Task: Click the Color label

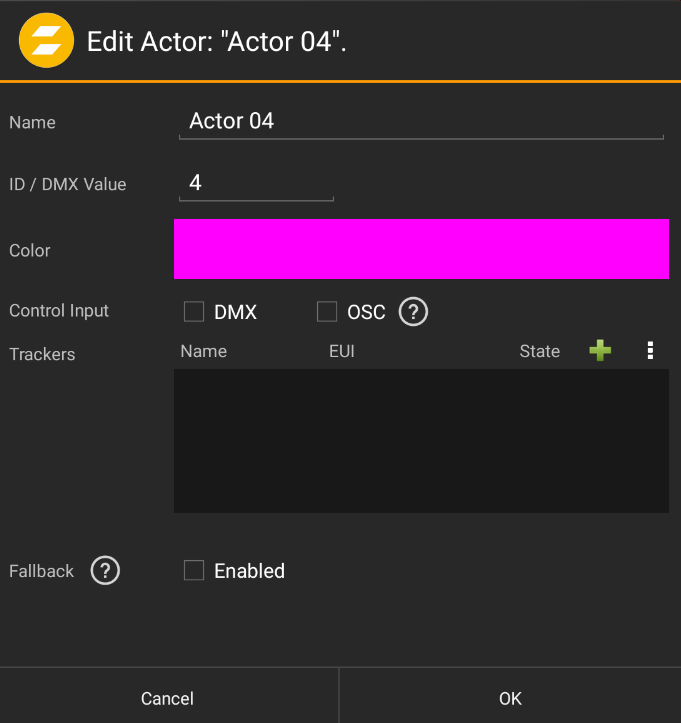Action: point(30,251)
